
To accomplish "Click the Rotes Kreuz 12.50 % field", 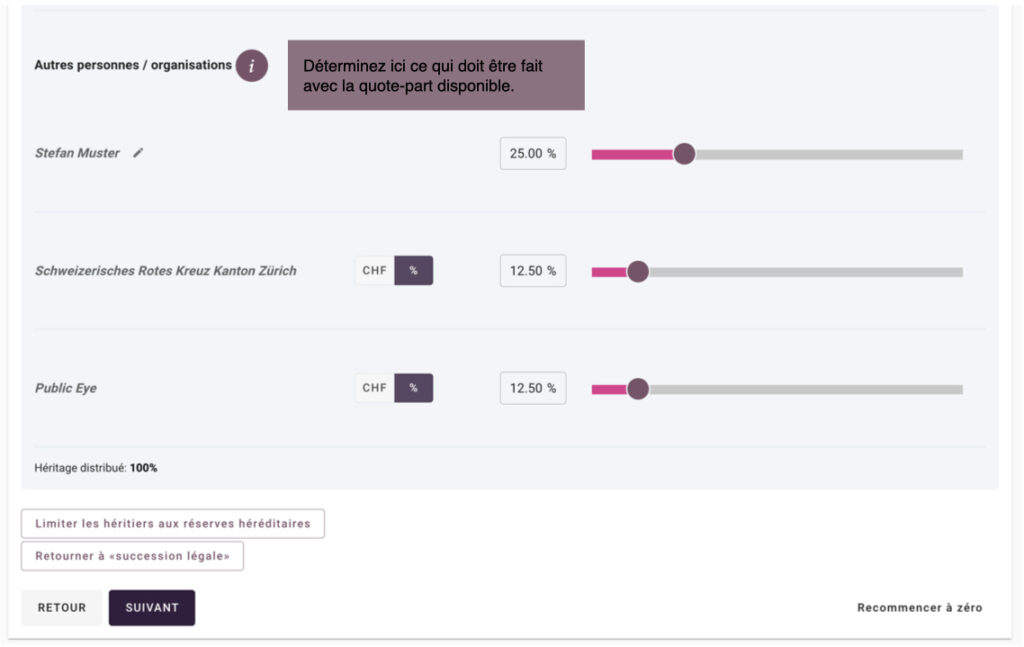I will [x=532, y=271].
